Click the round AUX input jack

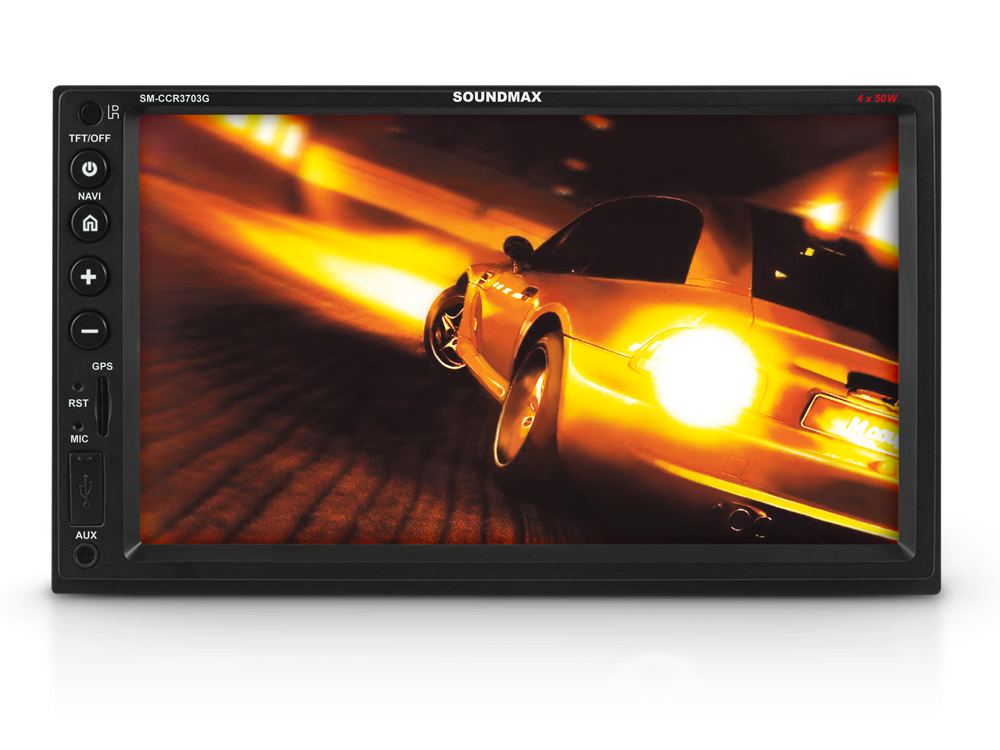coord(86,556)
